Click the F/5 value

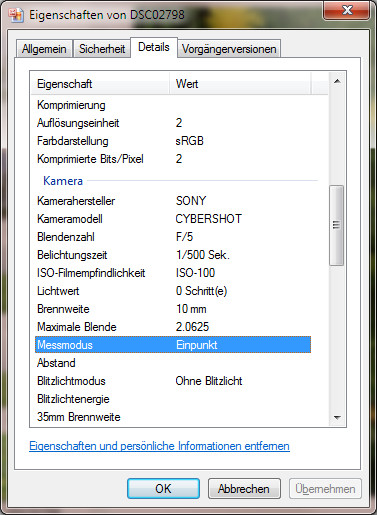tap(184, 237)
